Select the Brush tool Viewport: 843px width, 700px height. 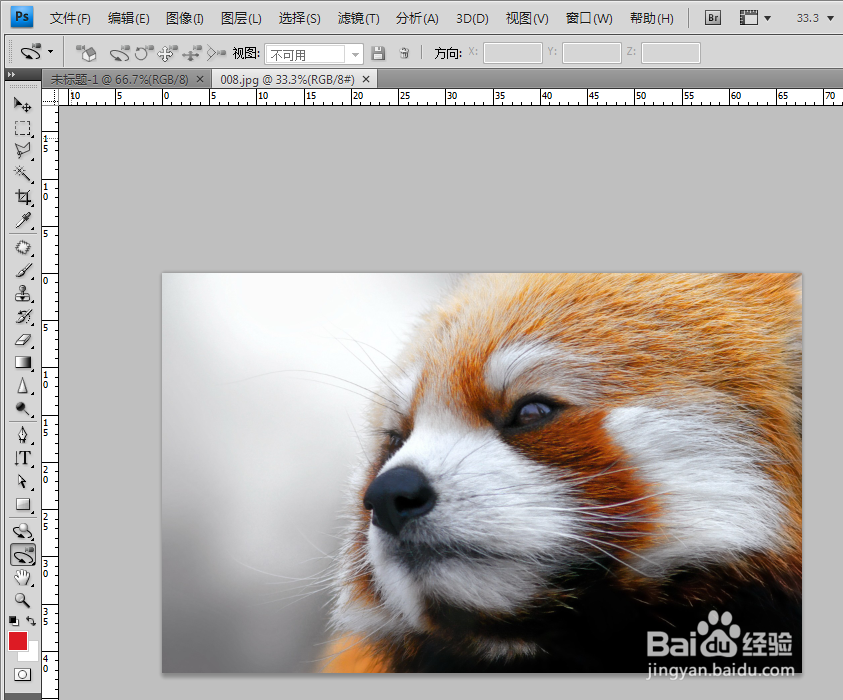23,270
